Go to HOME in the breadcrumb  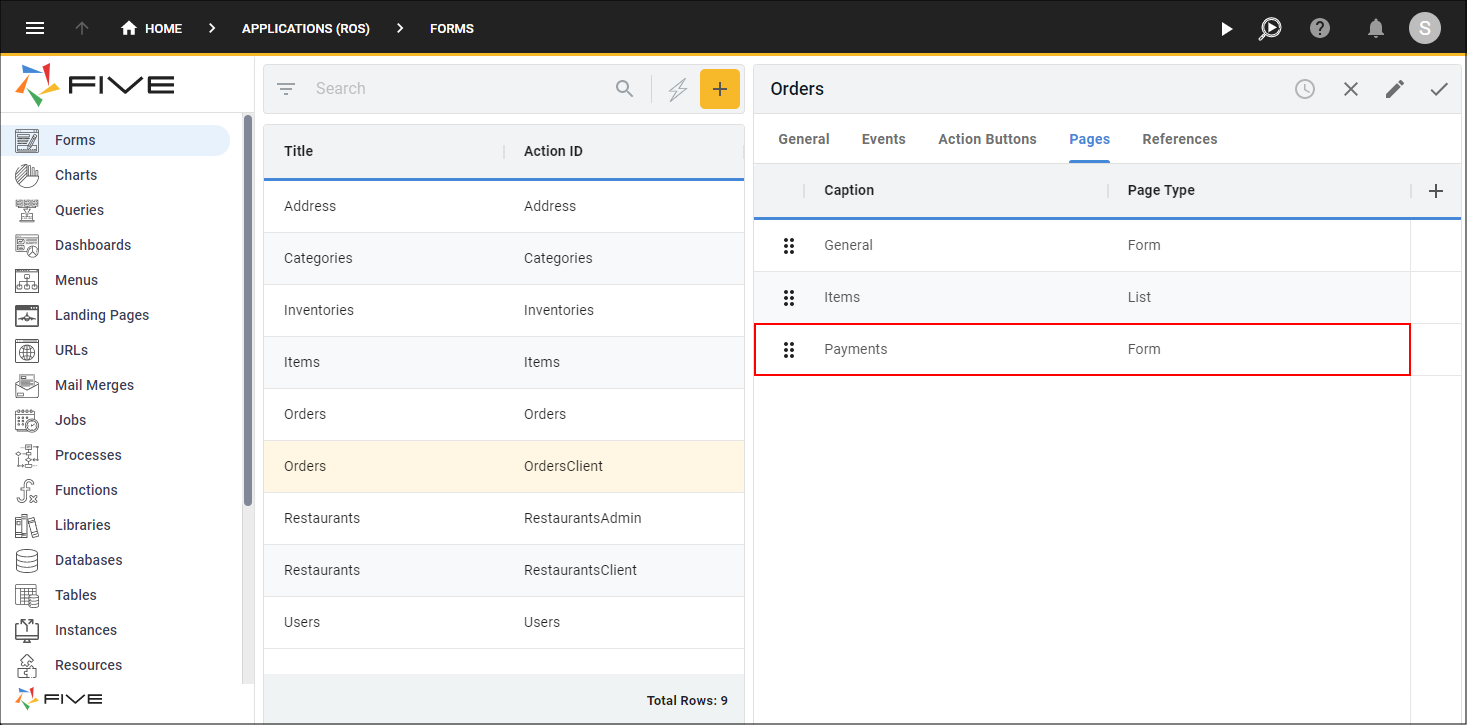[163, 29]
